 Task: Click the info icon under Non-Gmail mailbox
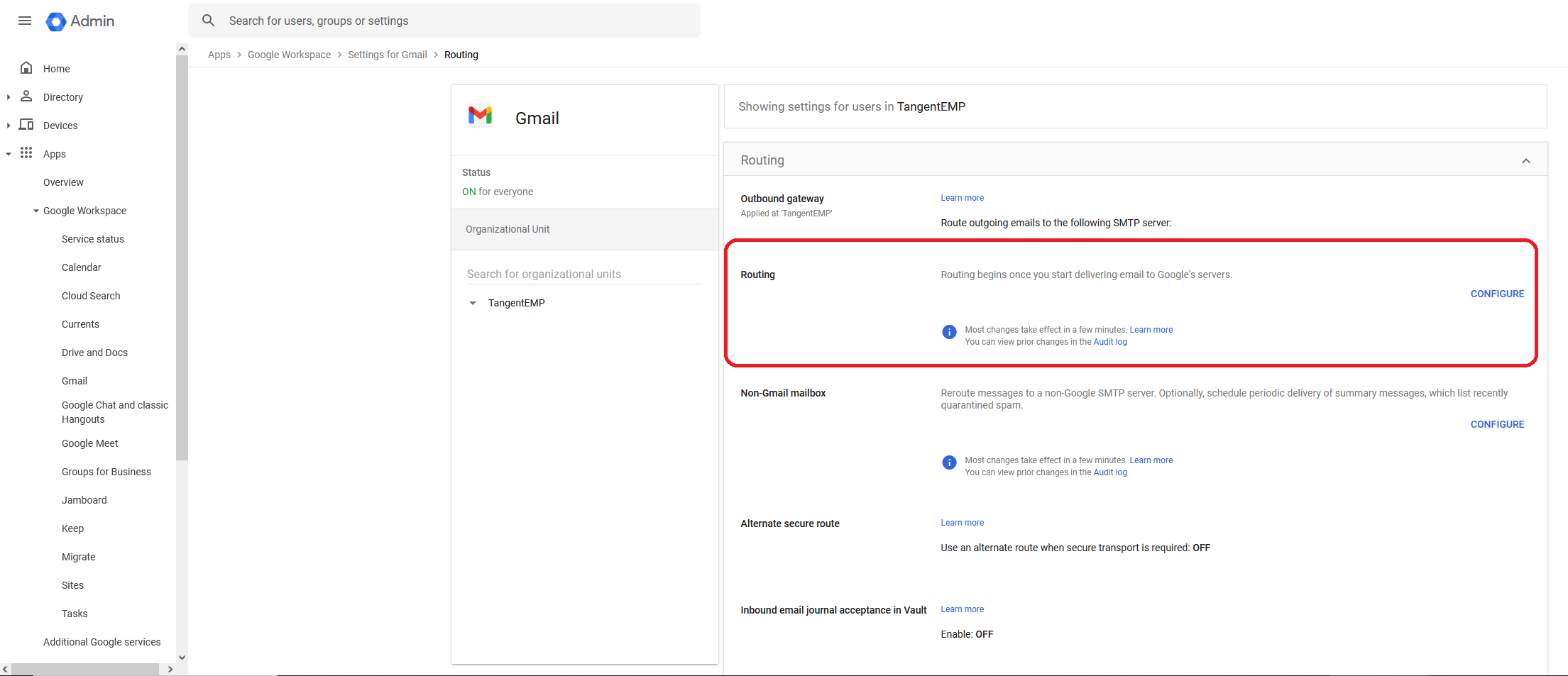coord(949,462)
